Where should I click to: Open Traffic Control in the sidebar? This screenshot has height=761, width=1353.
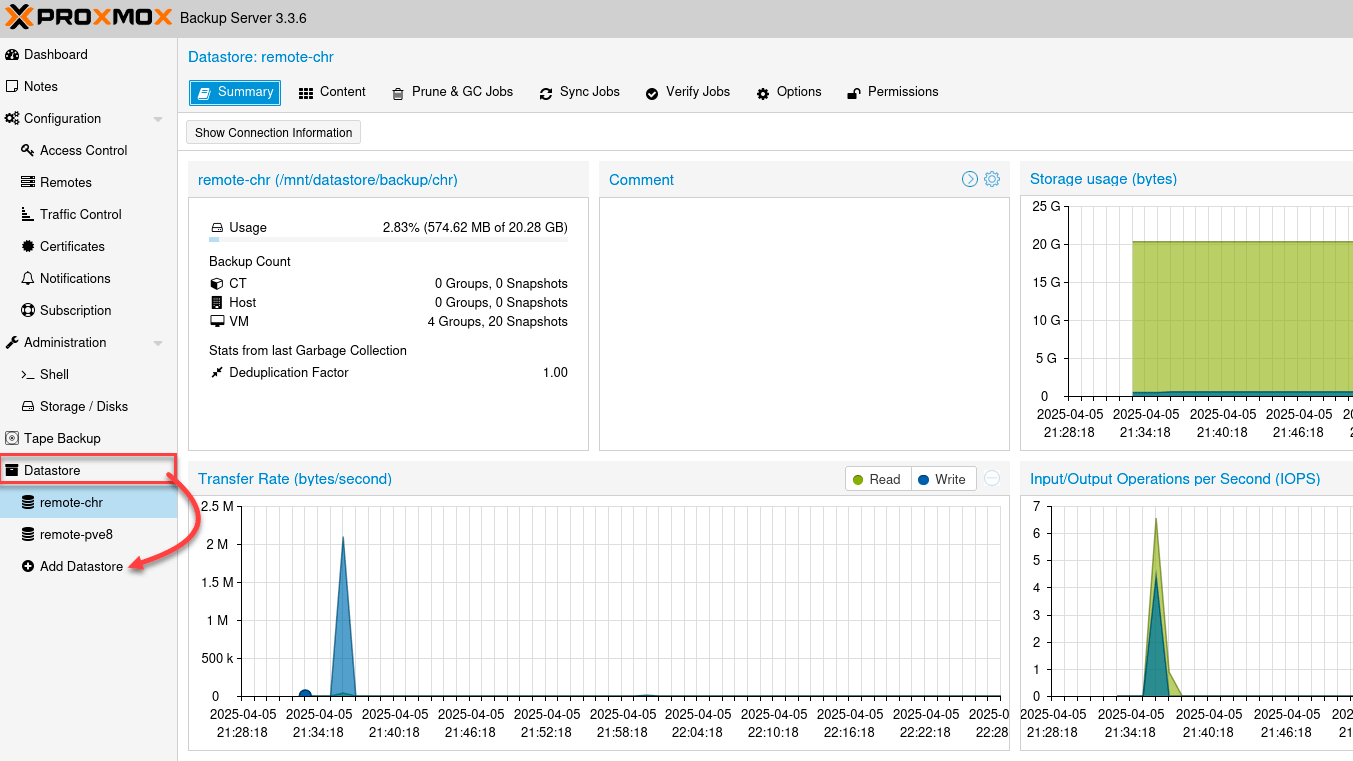click(x=80, y=214)
